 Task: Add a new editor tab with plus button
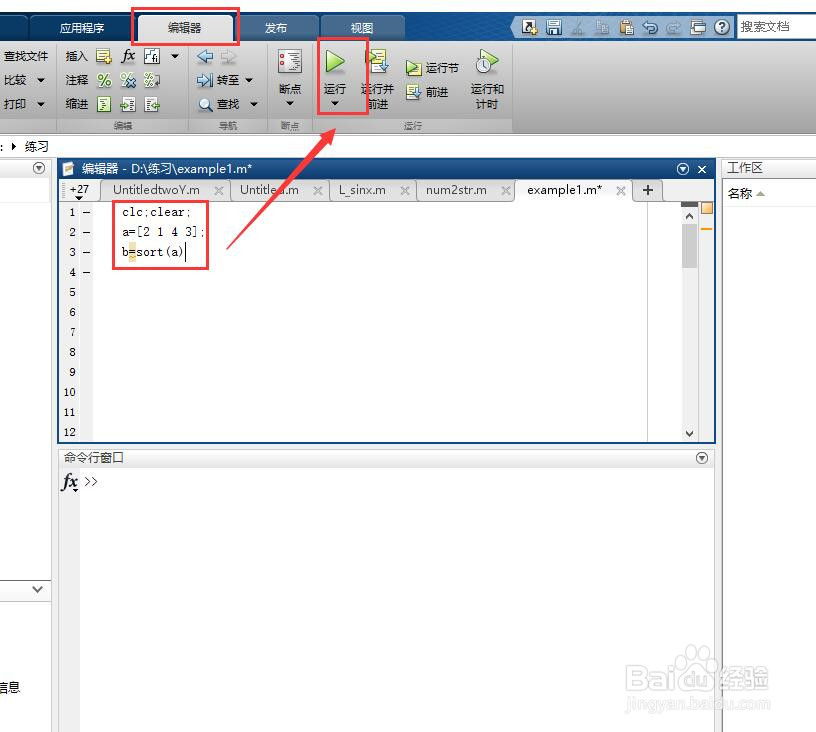coord(648,190)
